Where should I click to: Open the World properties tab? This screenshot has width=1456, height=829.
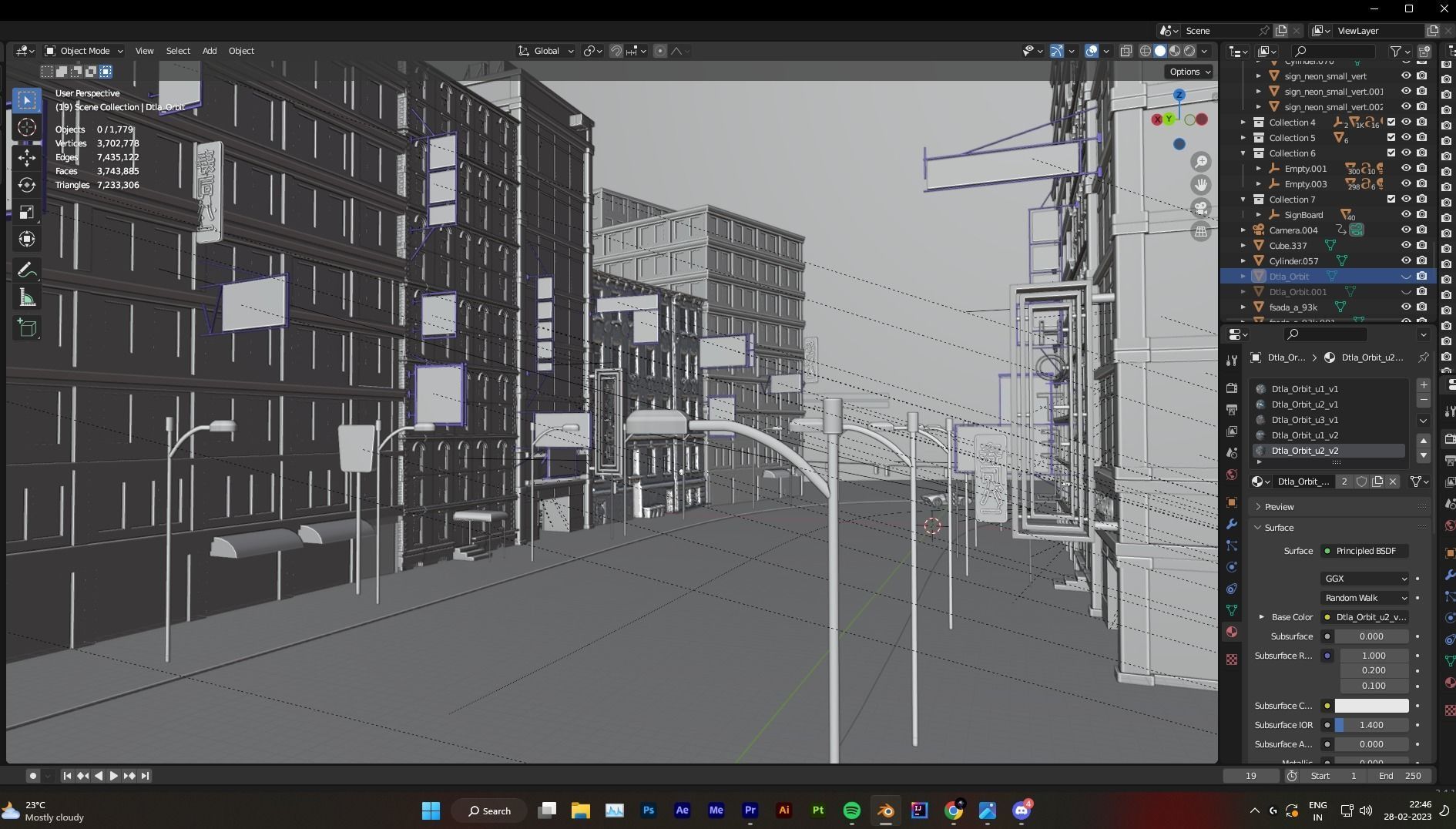point(1232,475)
